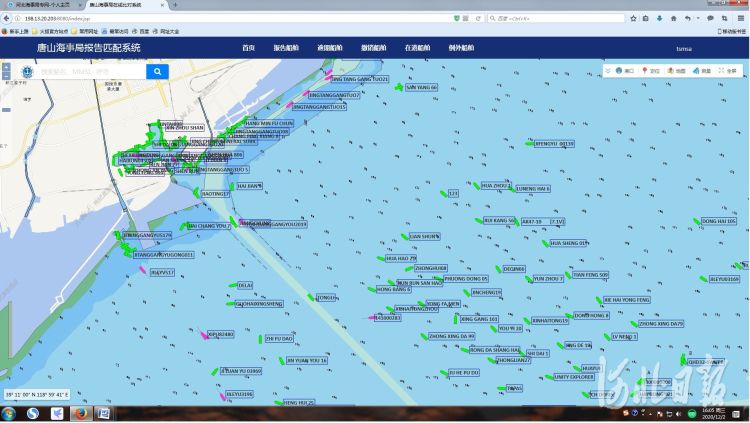Open the 离港船舶 menu
The width and height of the screenshot is (750, 423).
[373, 47]
